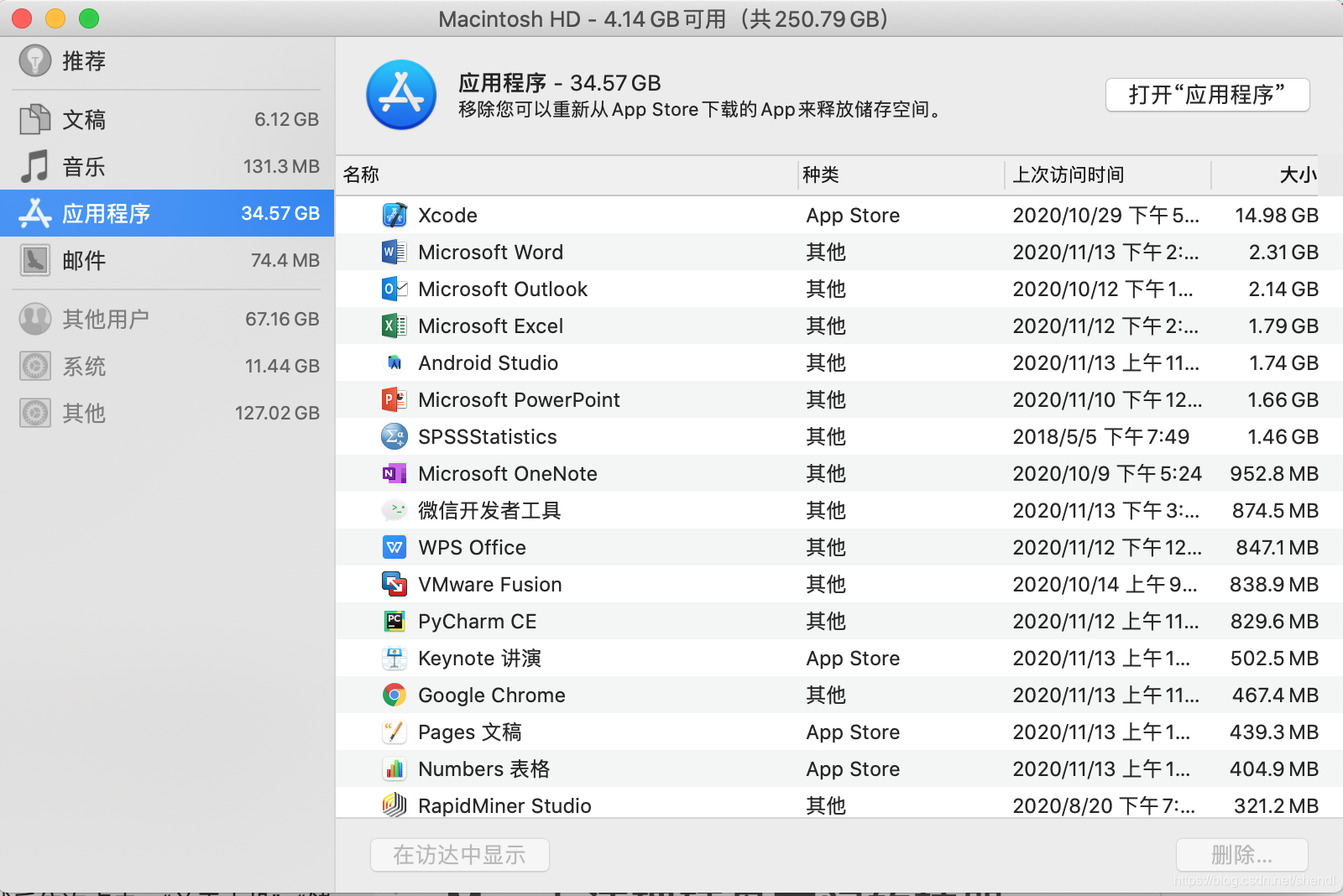Select PyCharm CE name text
Image resolution: width=1343 pixels, height=896 pixels.
click(477, 622)
